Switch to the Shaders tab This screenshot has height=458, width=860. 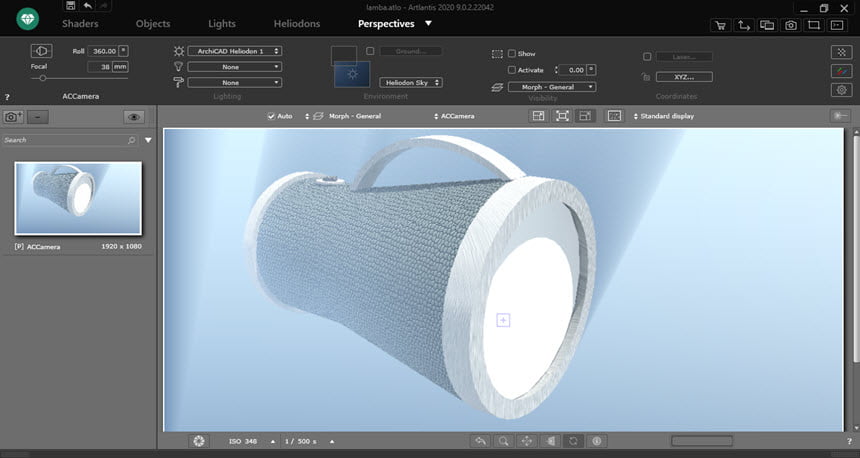coord(80,24)
